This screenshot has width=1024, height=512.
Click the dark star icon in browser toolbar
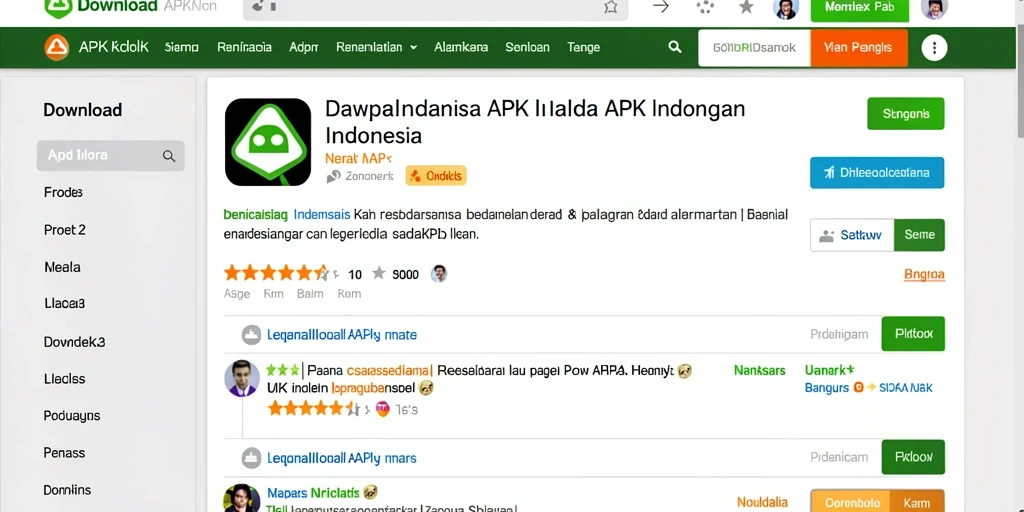point(746,7)
